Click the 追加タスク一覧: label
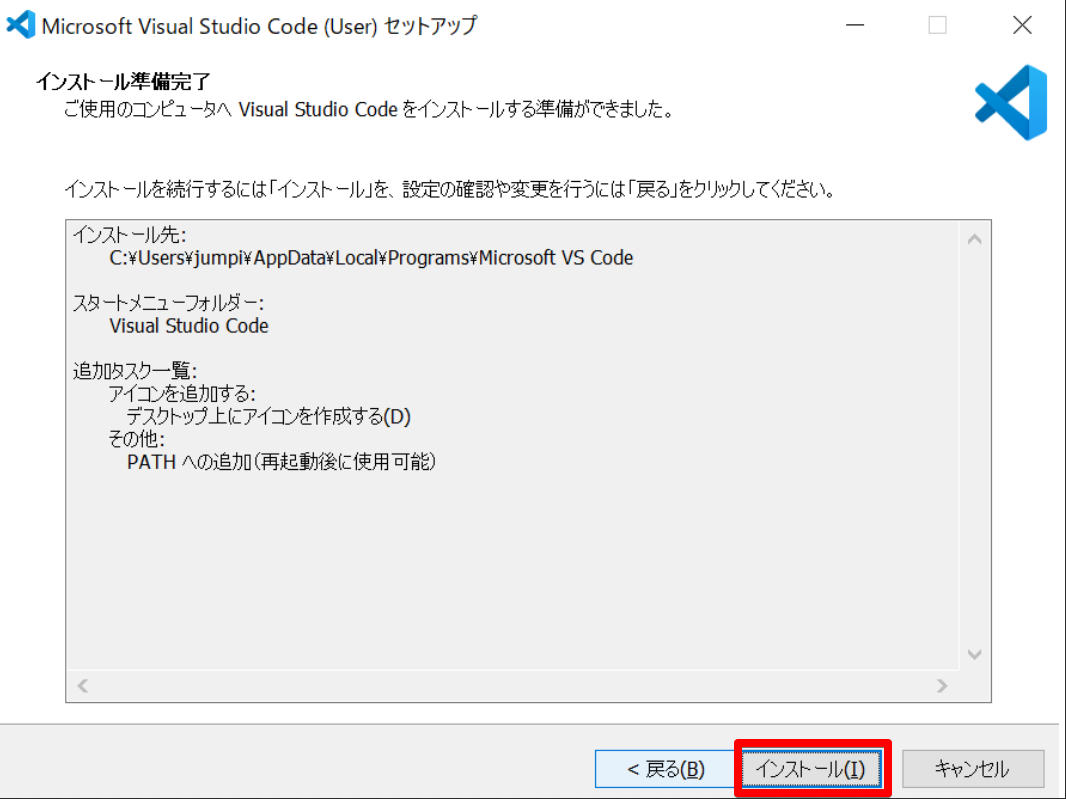The width and height of the screenshot is (1066, 799). point(135,371)
